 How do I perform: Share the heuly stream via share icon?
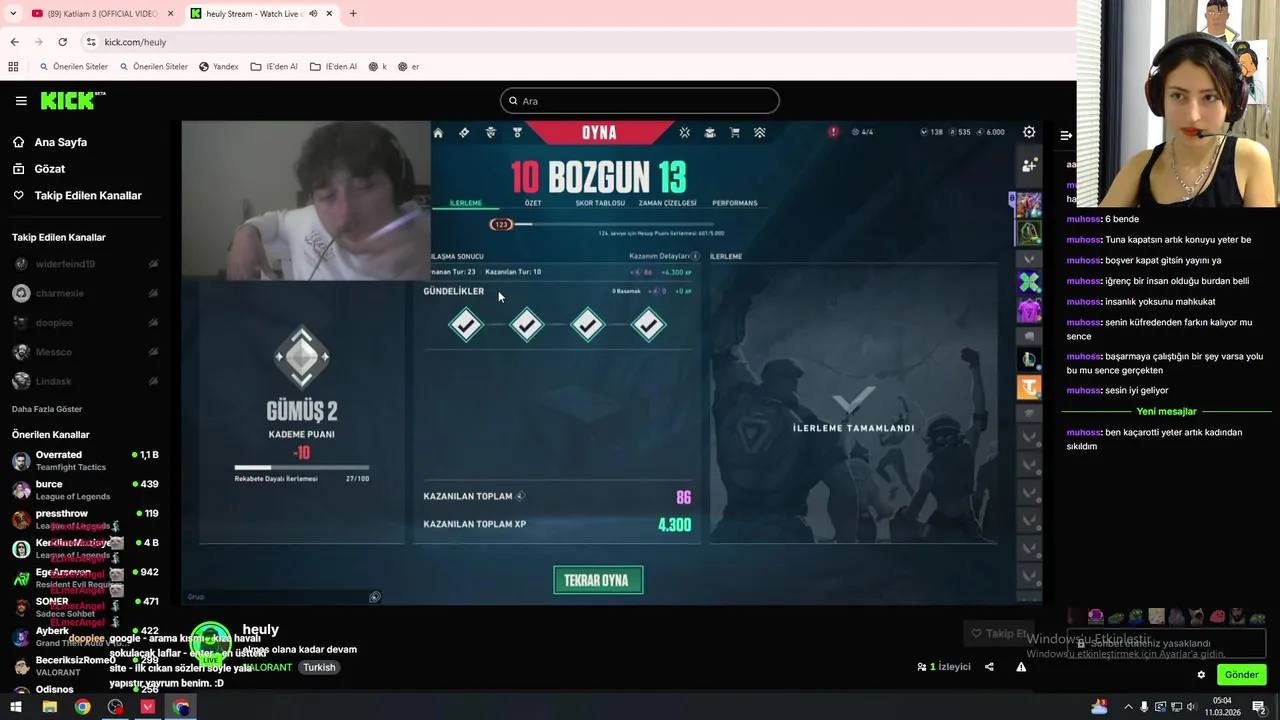tap(989, 667)
